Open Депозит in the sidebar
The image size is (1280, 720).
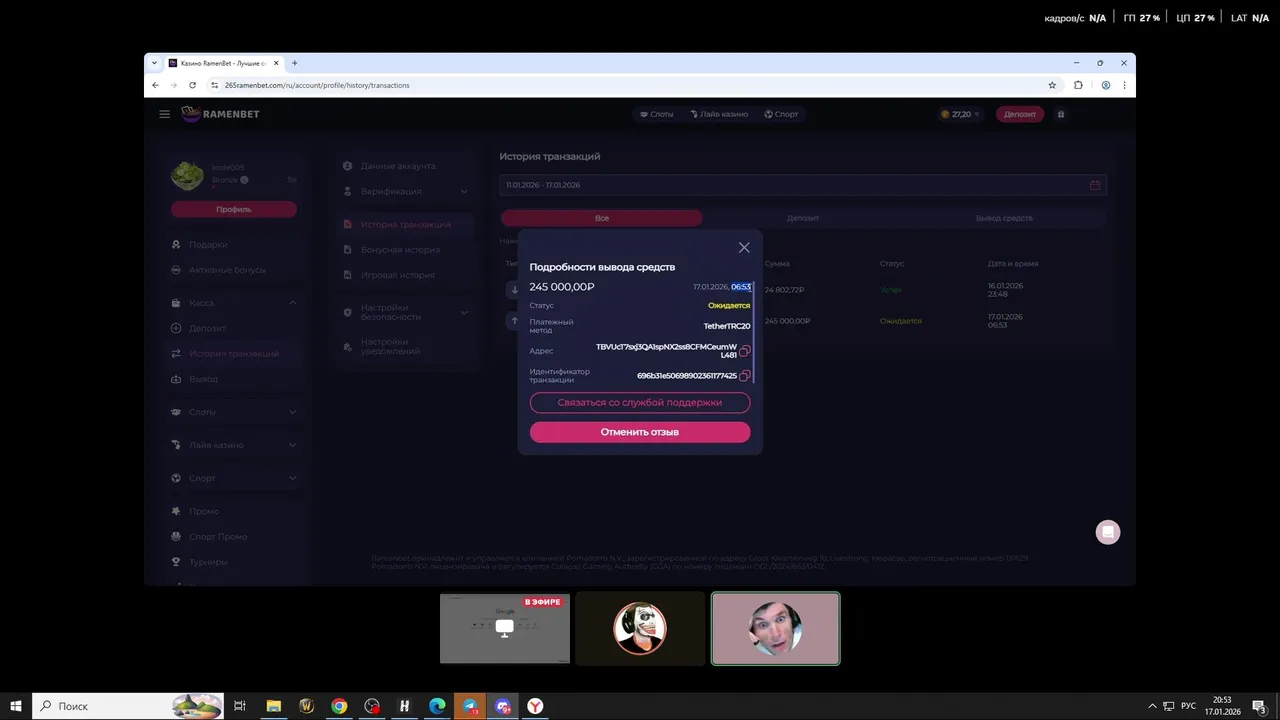pos(207,328)
